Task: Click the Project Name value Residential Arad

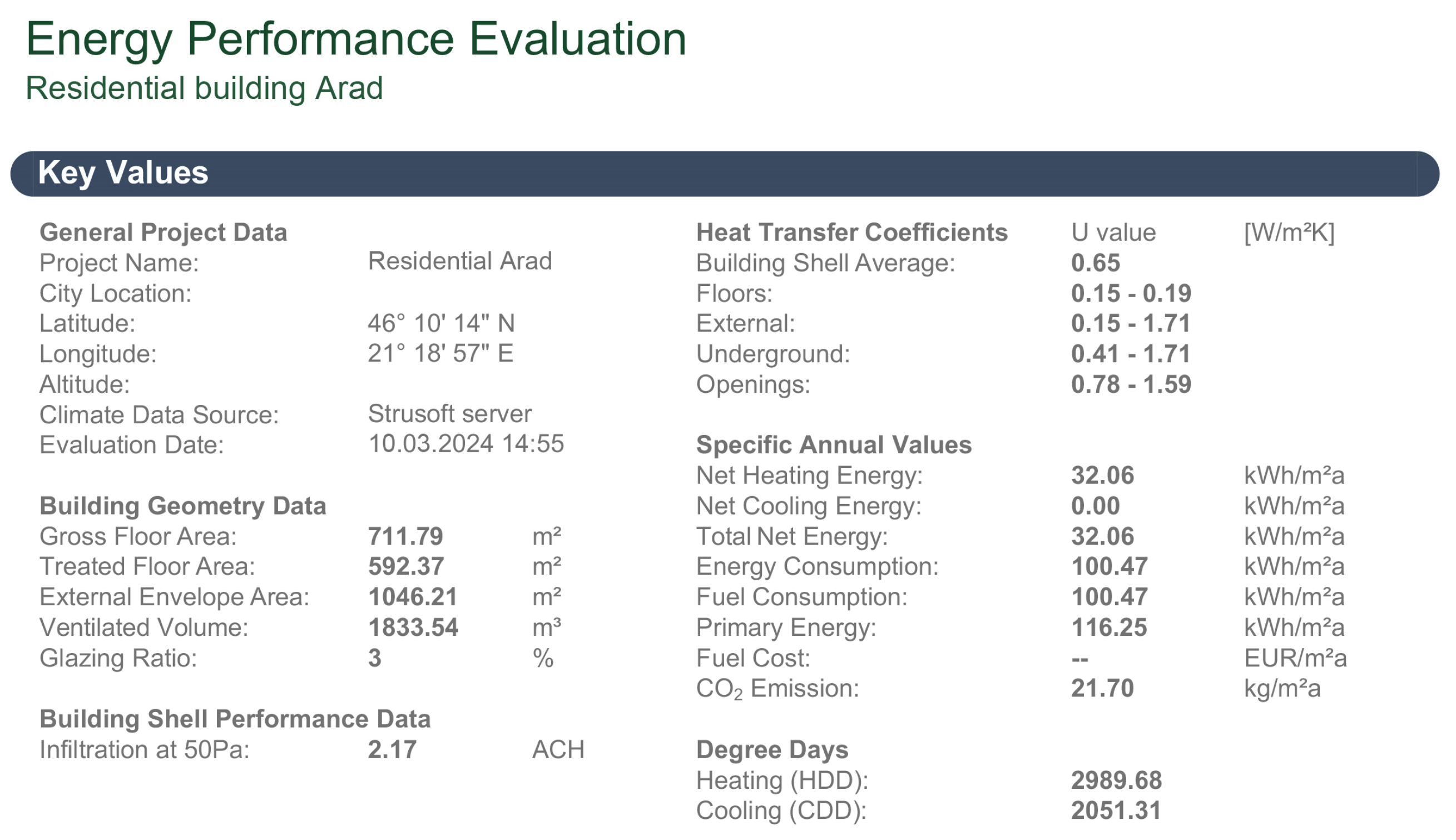Action: (x=459, y=261)
